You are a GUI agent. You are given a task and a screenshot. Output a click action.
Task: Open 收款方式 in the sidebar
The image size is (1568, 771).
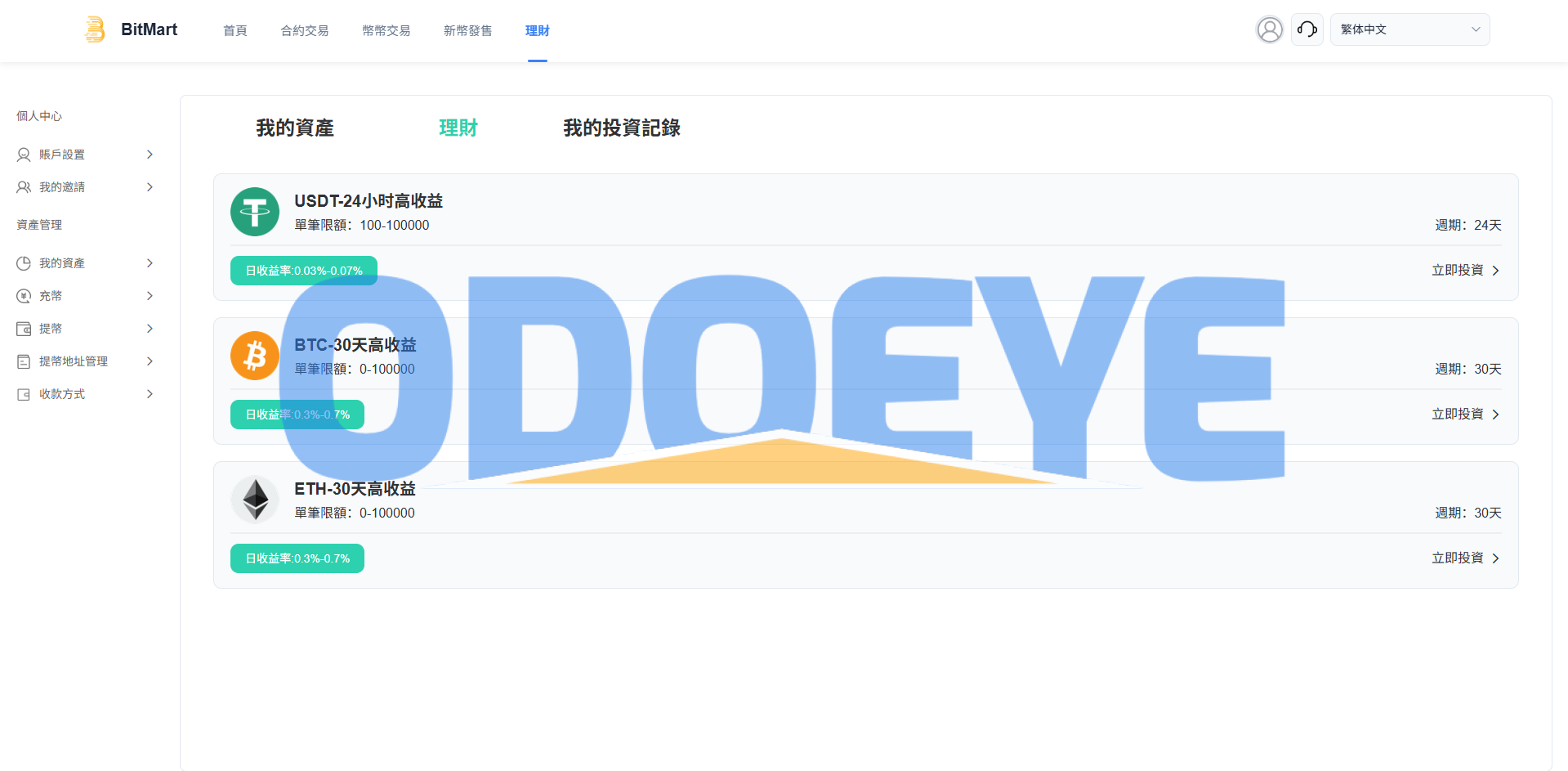62,394
